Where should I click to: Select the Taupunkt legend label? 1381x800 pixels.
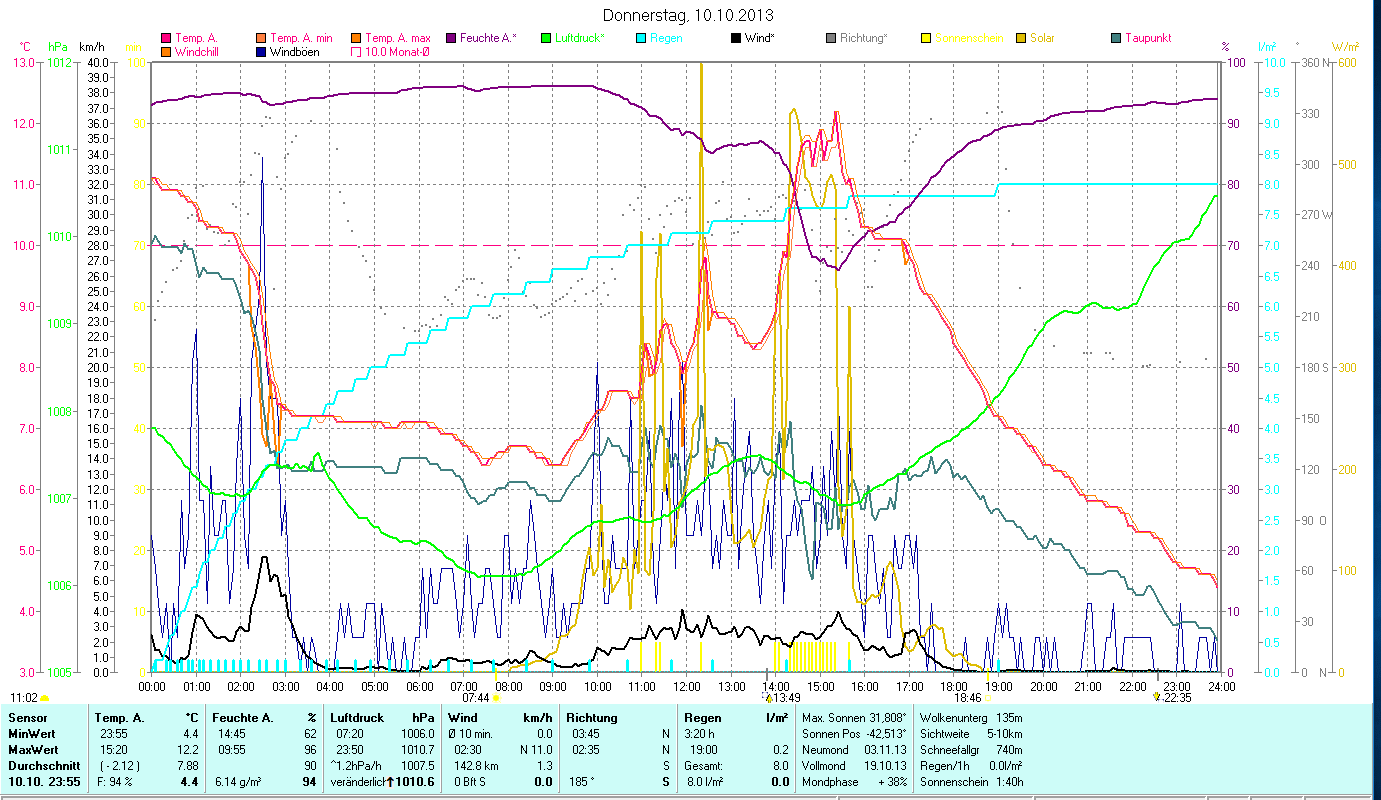[x=1148, y=38]
